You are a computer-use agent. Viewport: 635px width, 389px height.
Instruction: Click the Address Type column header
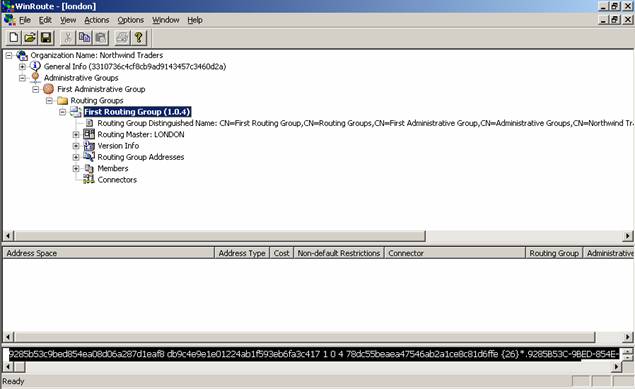tap(242, 253)
